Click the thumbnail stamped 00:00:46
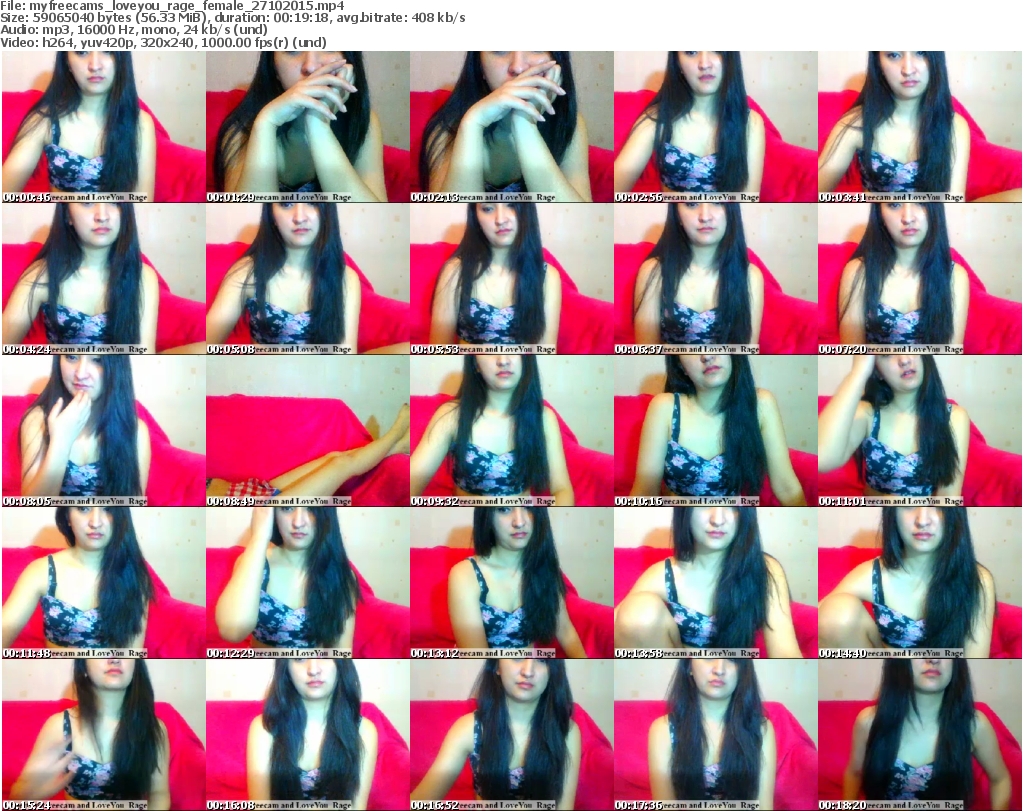Image resolution: width=1024 pixels, height=811 pixels. [x=104, y=127]
